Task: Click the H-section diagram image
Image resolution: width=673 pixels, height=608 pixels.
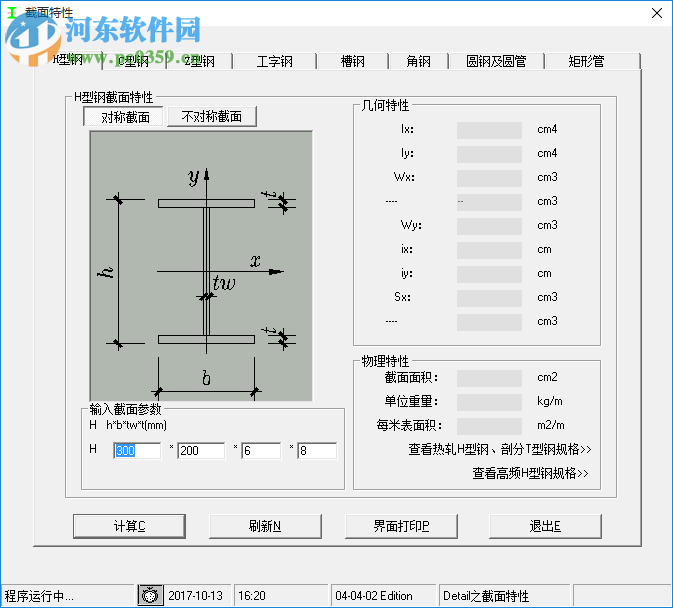Action: [201, 266]
